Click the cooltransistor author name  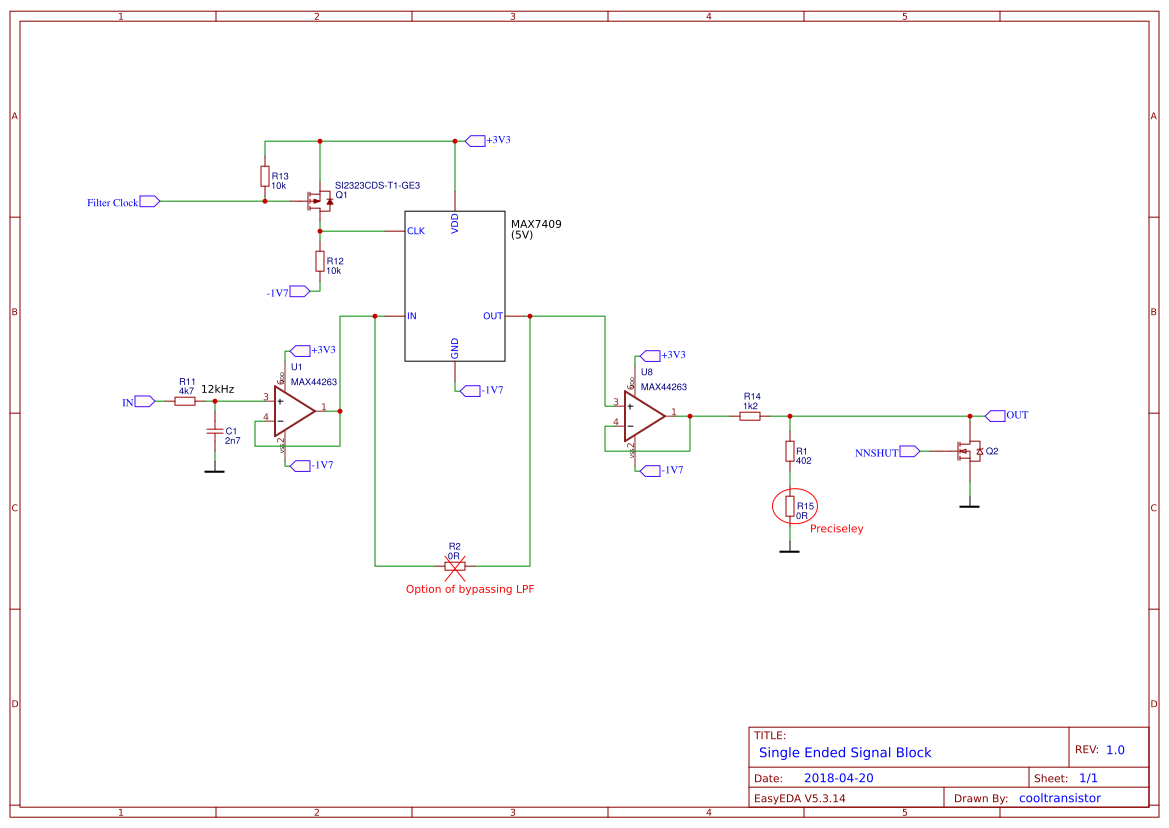pyautogui.click(x=1061, y=797)
